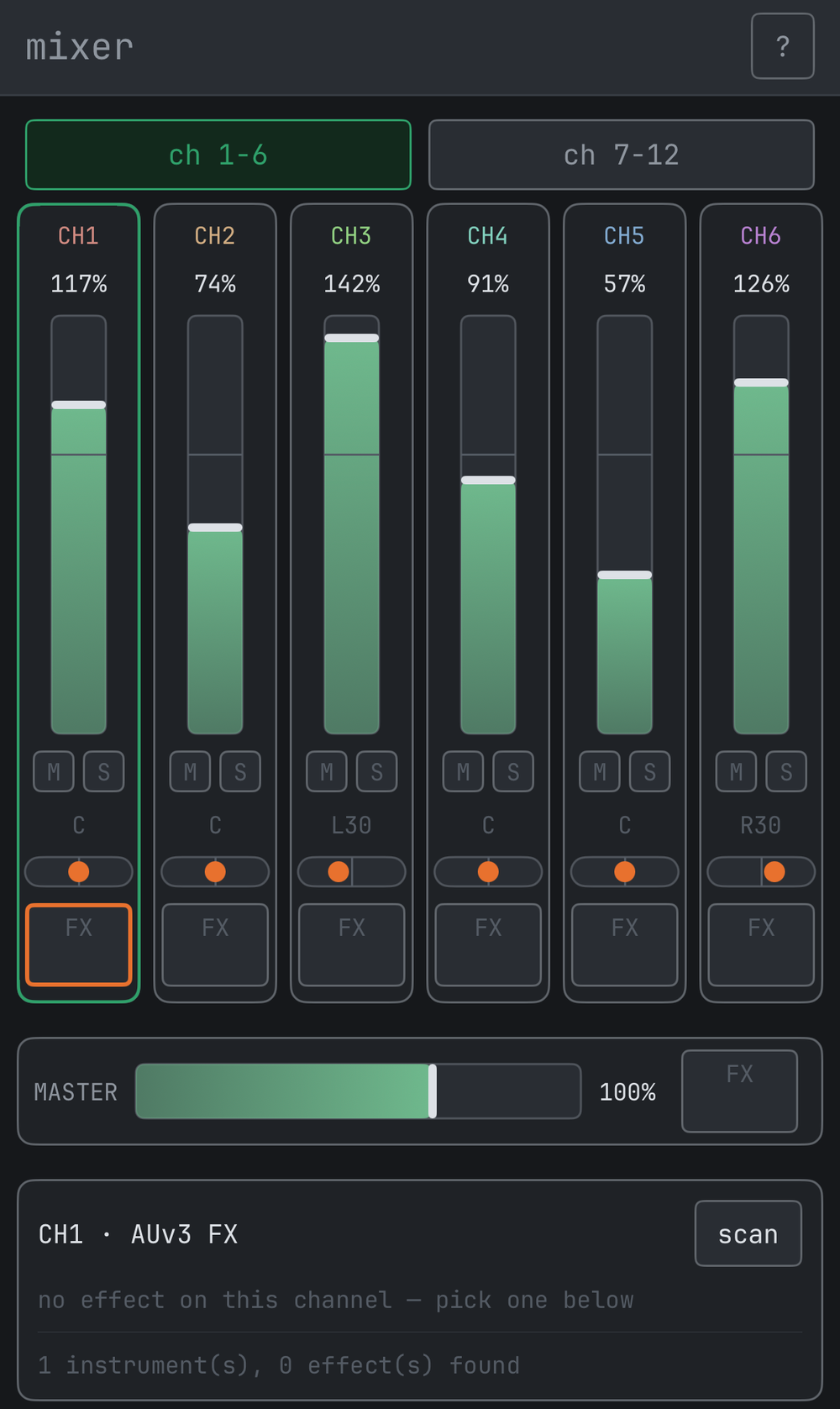Screen dimensions: 840x1409
Task: Click the CH6 volume fader handle
Action: (x=761, y=382)
